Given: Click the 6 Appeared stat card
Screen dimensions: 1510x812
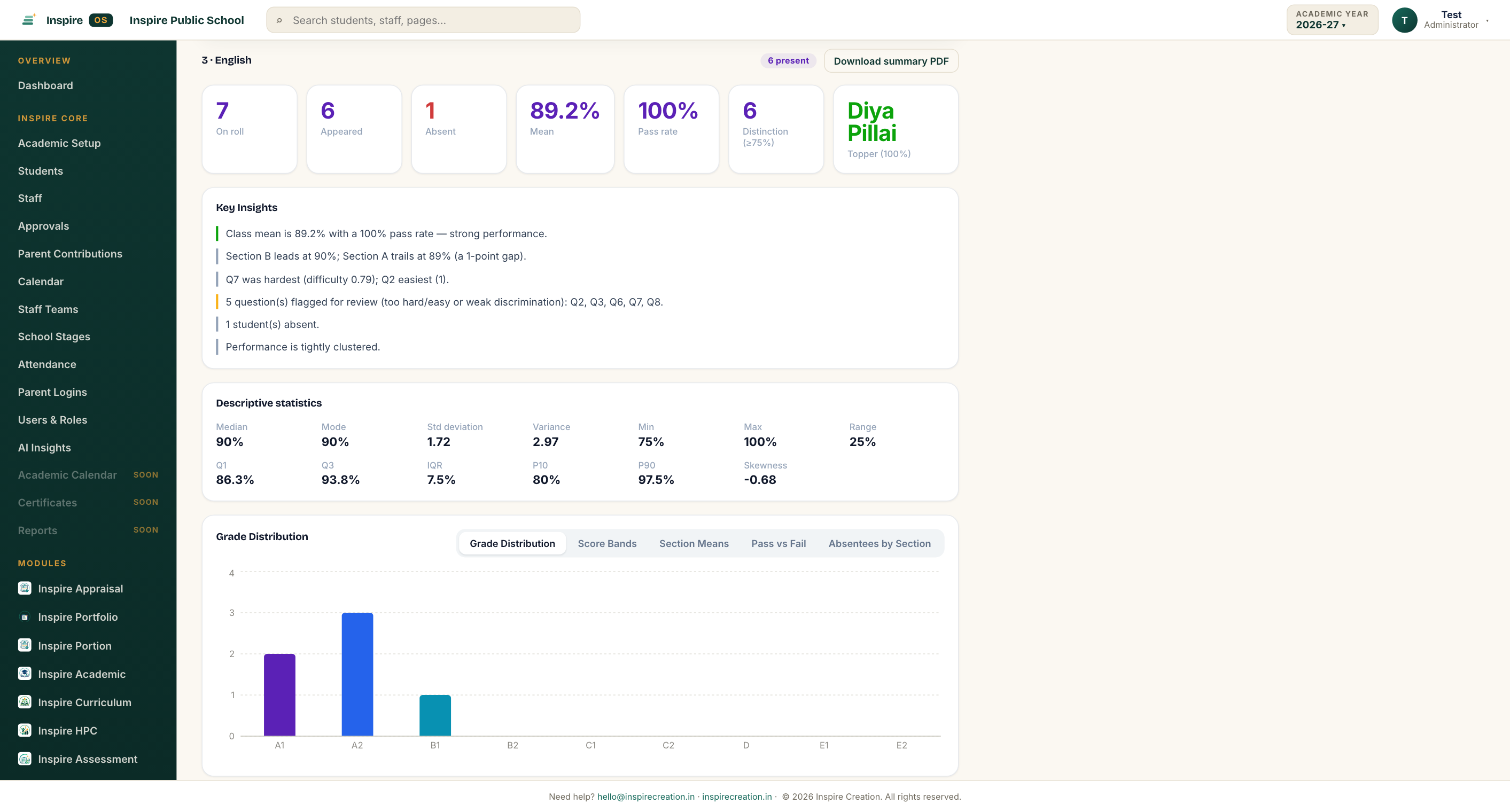Looking at the screenshot, I should (354, 129).
